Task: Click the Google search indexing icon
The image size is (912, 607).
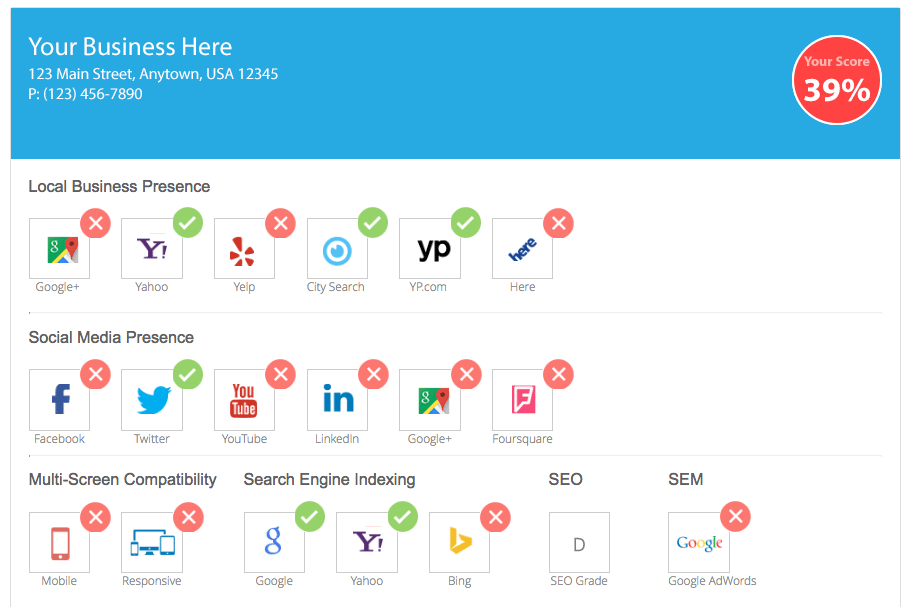Action: click(274, 543)
